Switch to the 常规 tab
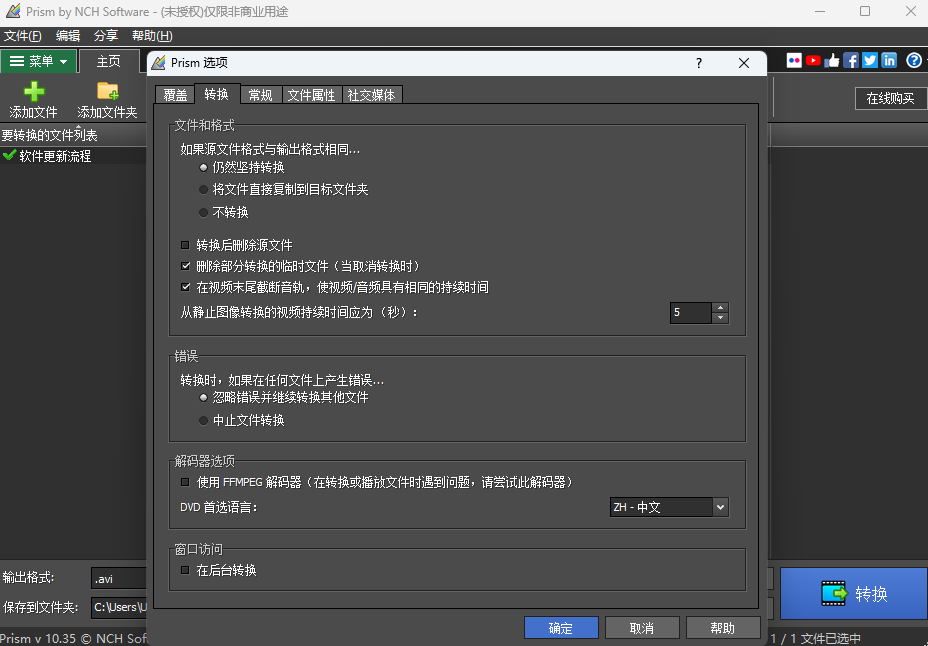Image resolution: width=928 pixels, height=646 pixels. click(x=260, y=95)
